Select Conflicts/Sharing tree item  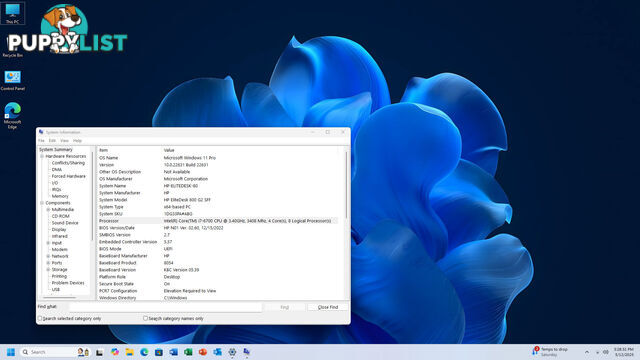point(68,163)
